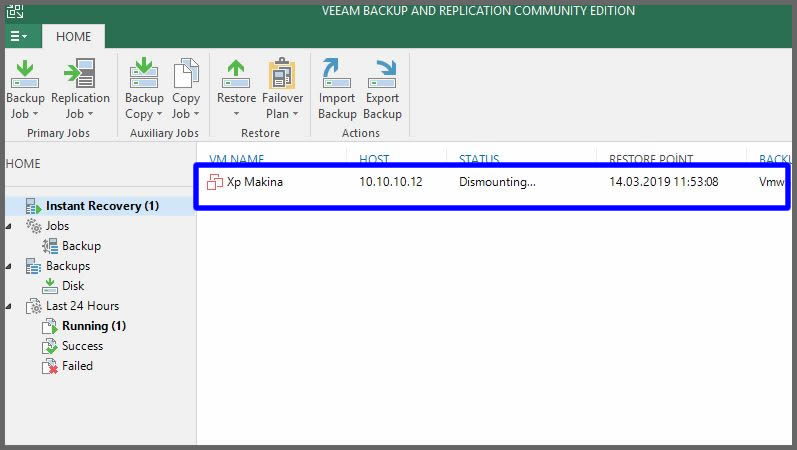Click the Disk backup icon
The width and height of the screenshot is (797, 450).
(x=50, y=286)
